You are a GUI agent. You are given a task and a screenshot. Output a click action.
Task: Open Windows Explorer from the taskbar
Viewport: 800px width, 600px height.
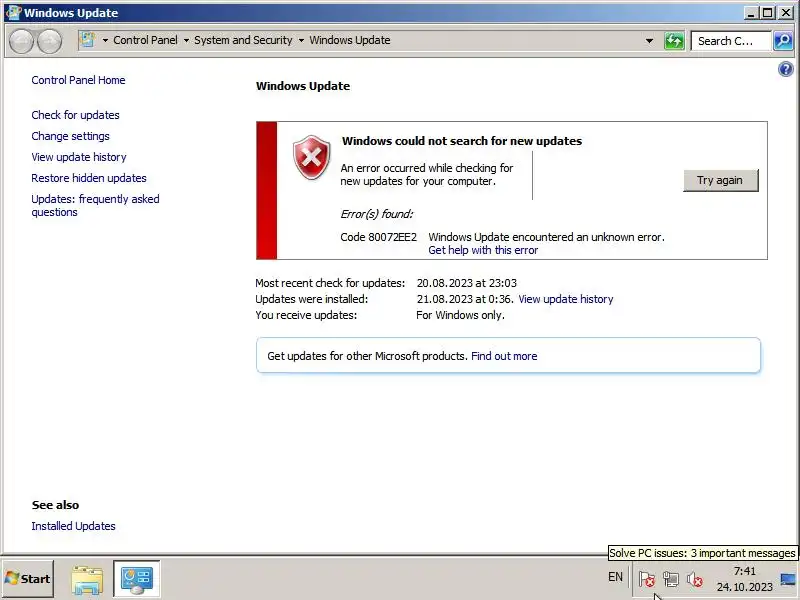87,580
